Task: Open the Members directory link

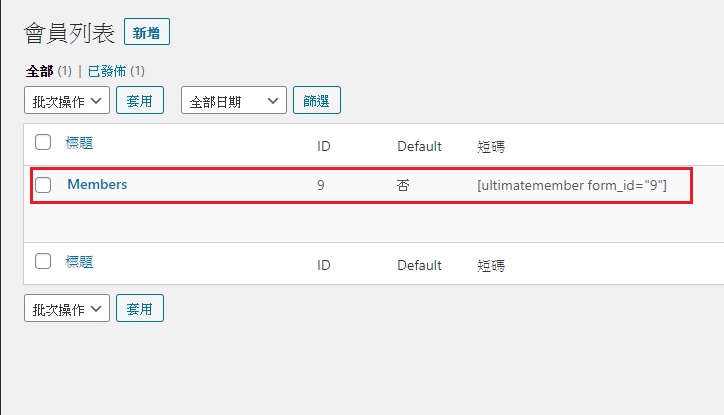Action: tap(97, 184)
